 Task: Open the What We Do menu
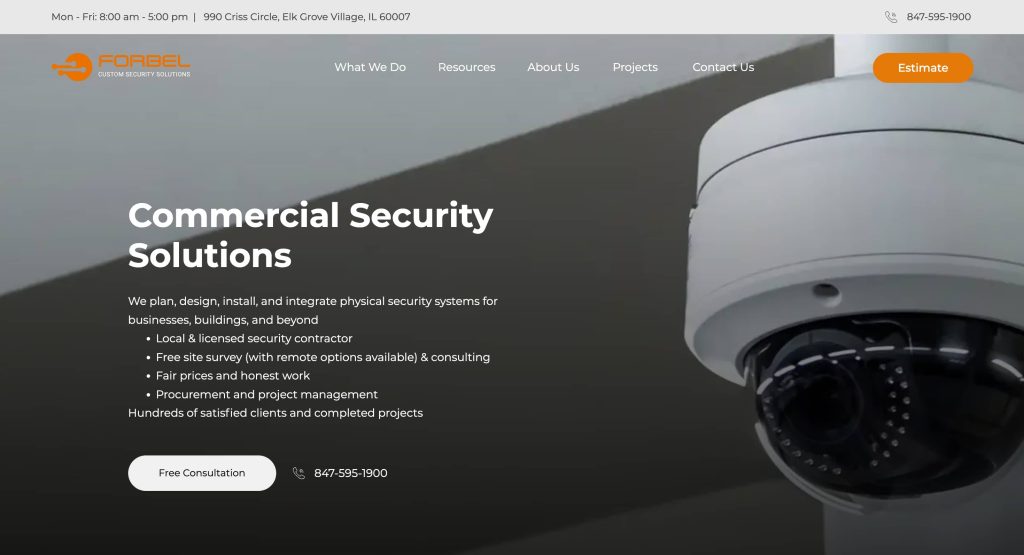pyautogui.click(x=370, y=67)
